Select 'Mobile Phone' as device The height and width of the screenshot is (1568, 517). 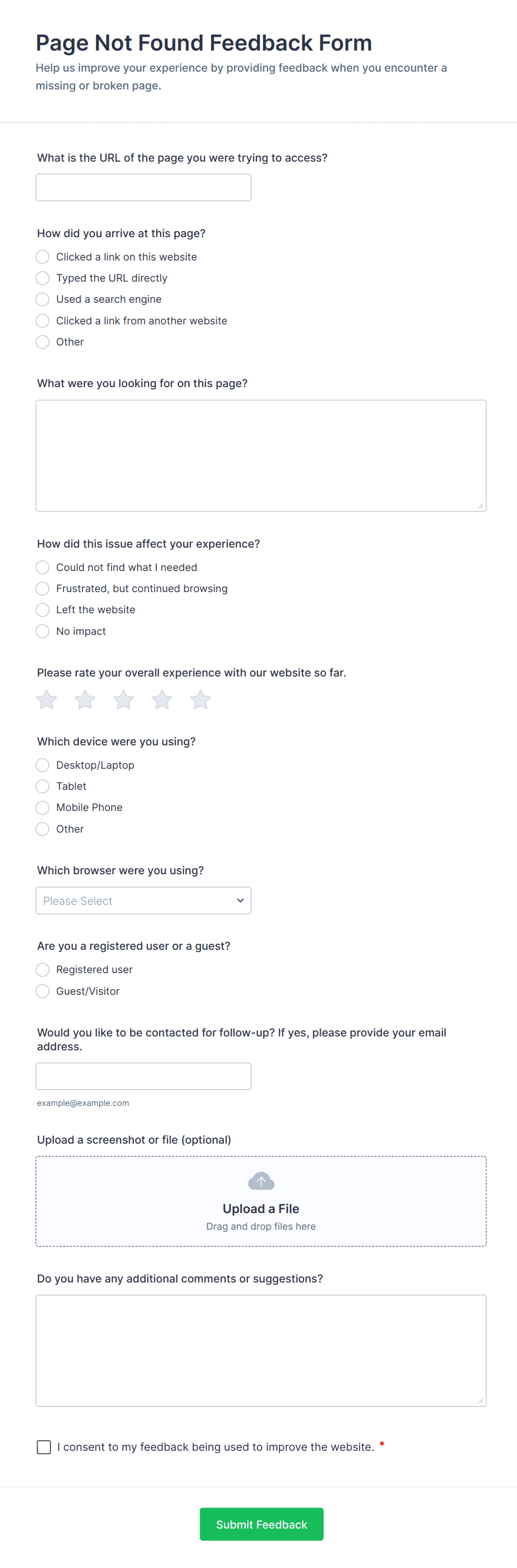43,808
